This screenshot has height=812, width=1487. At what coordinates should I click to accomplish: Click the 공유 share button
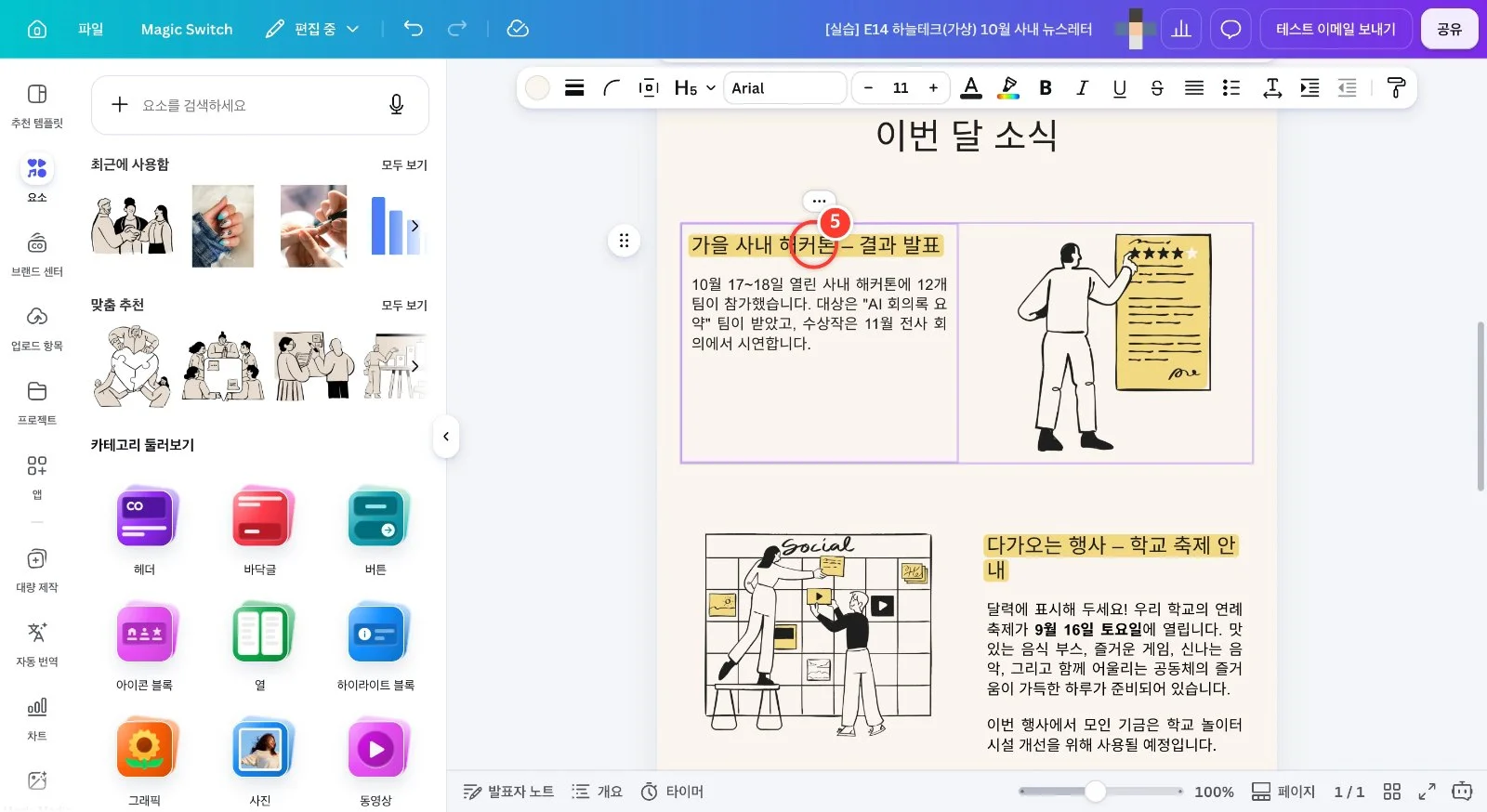1449,29
